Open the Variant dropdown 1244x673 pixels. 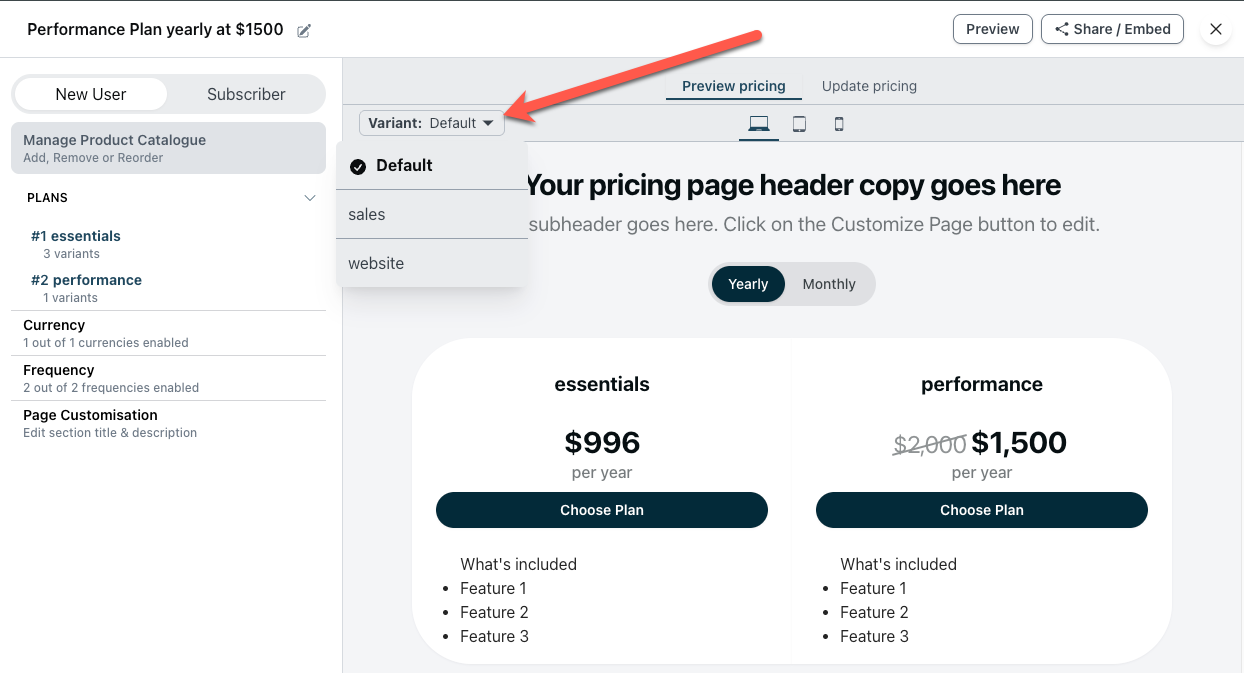tap(431, 123)
